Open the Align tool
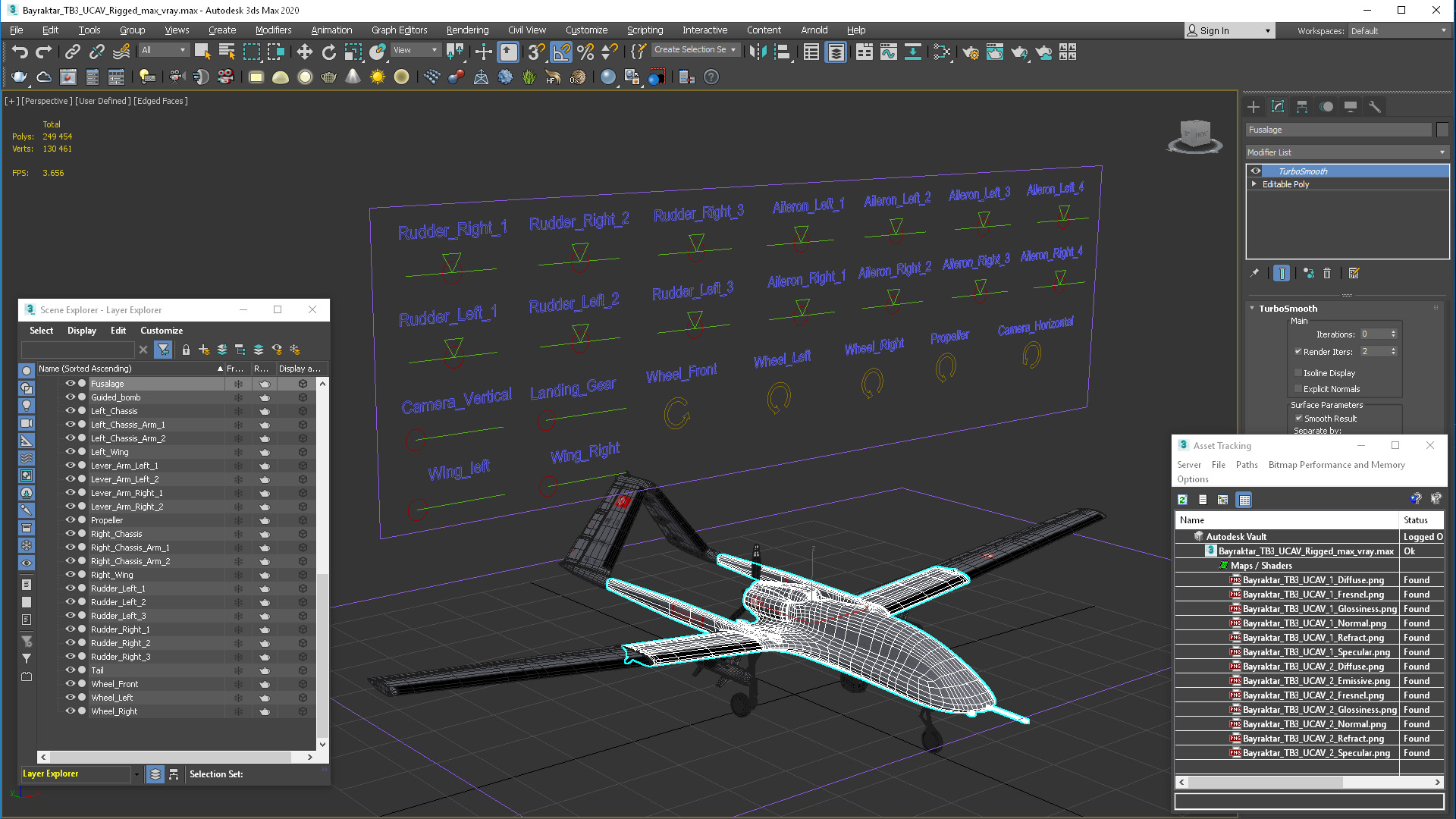The height and width of the screenshot is (819, 1456). click(782, 52)
